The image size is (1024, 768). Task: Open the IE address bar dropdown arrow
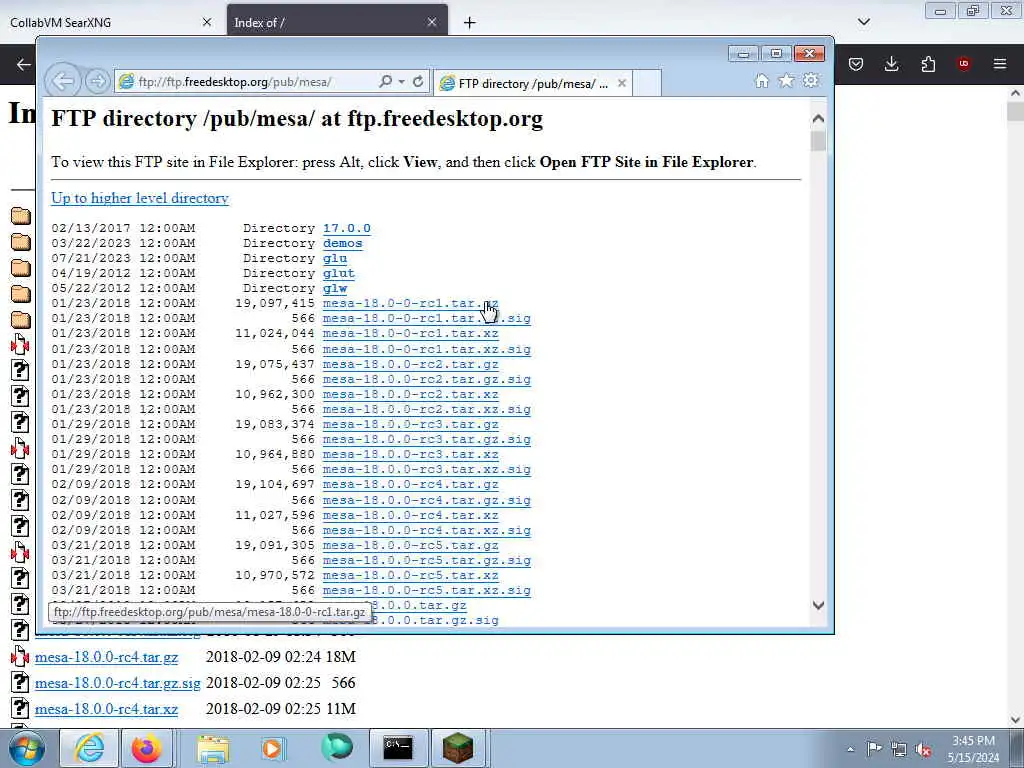pos(402,82)
